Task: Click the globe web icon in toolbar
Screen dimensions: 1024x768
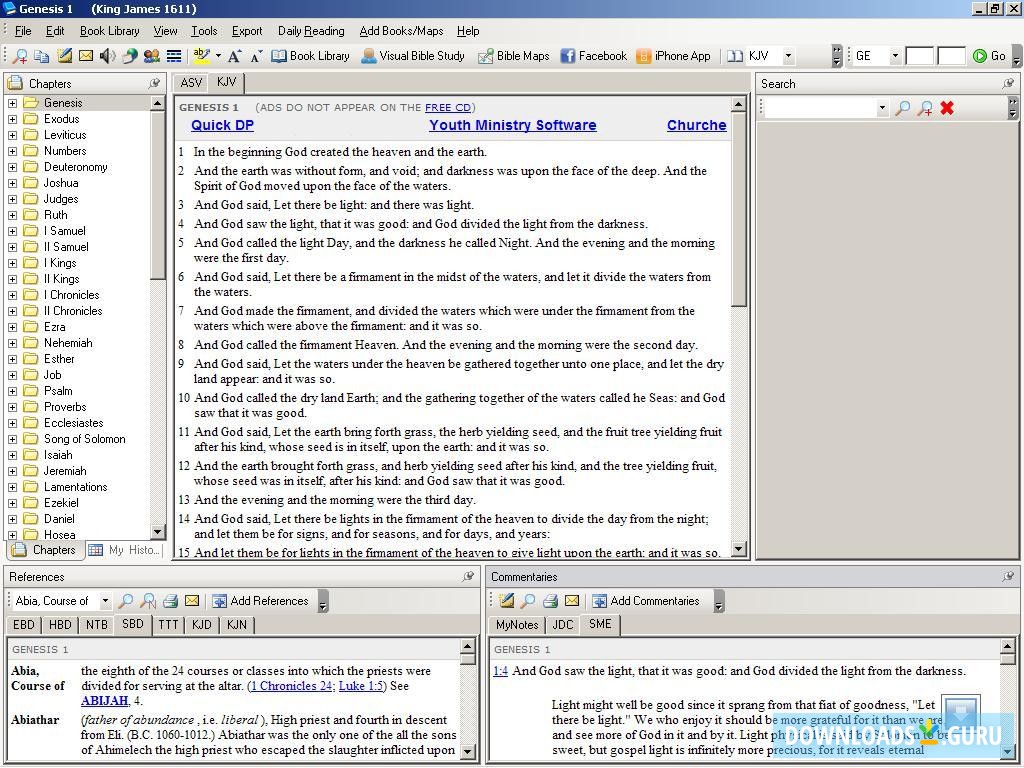Action: pos(129,56)
